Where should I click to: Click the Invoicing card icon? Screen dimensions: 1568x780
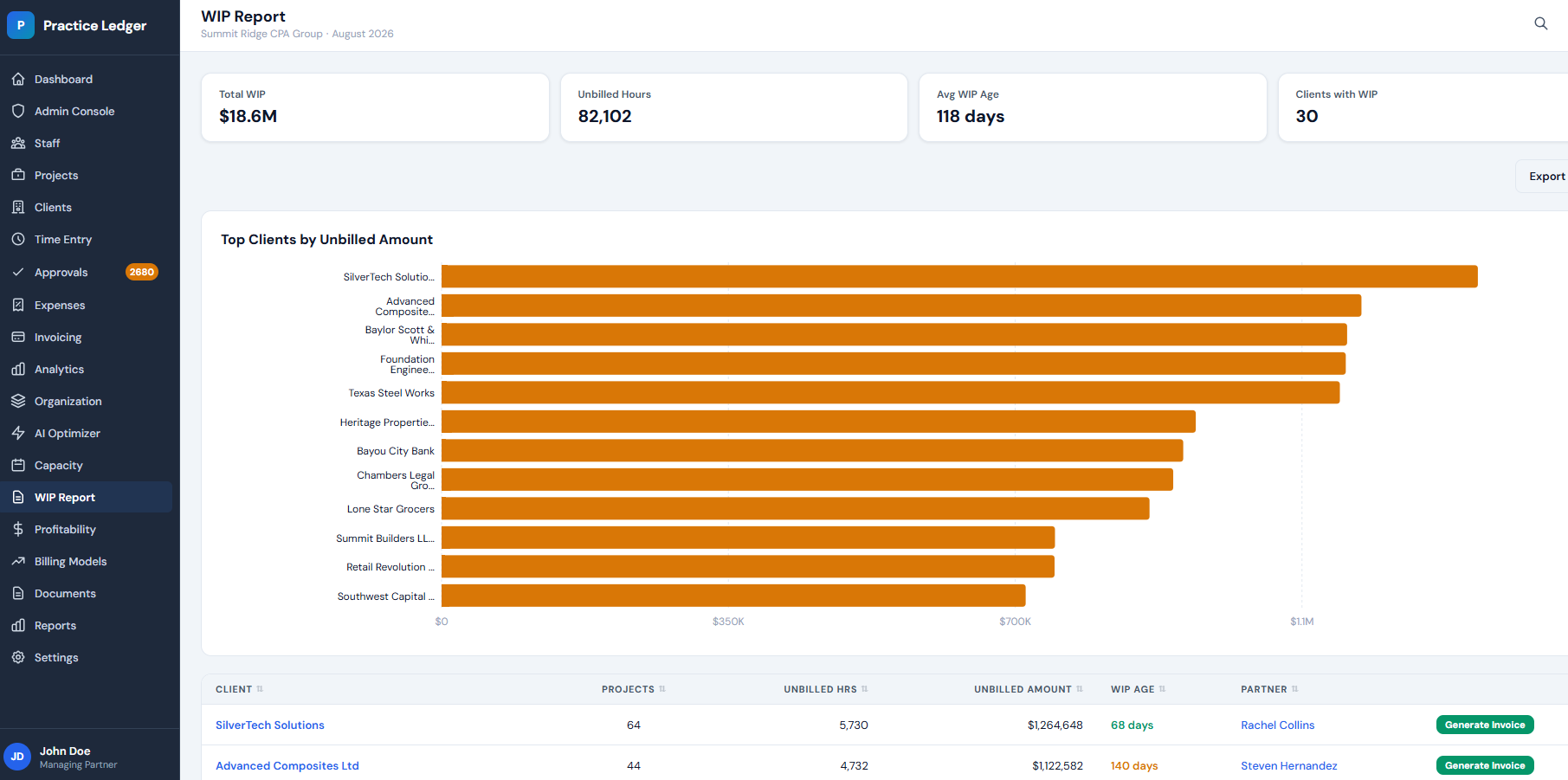click(x=18, y=337)
